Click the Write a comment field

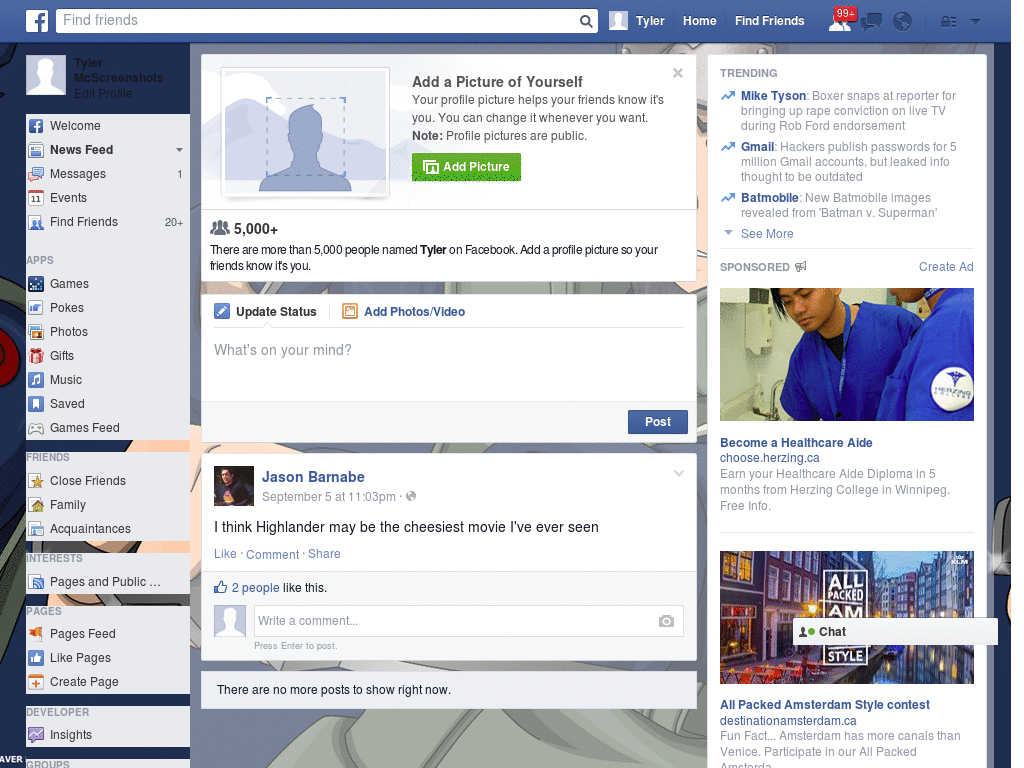468,621
